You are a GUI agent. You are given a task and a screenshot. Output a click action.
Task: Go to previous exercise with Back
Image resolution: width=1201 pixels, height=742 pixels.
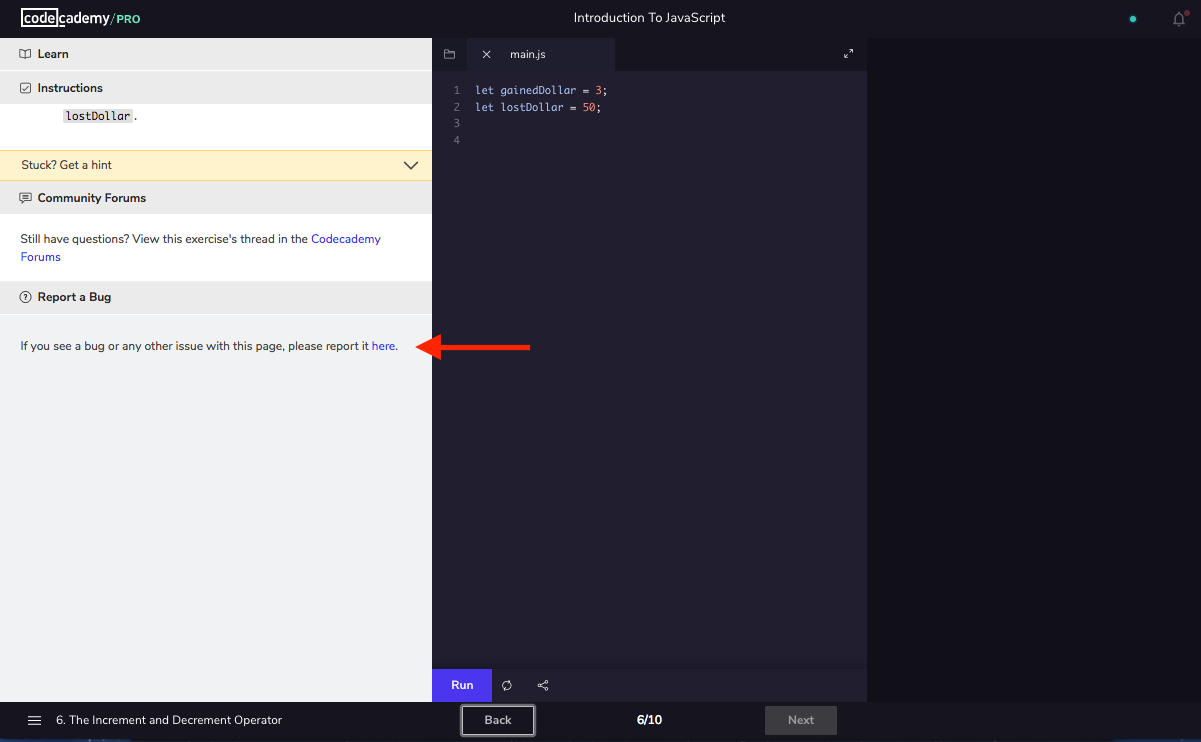(497, 720)
